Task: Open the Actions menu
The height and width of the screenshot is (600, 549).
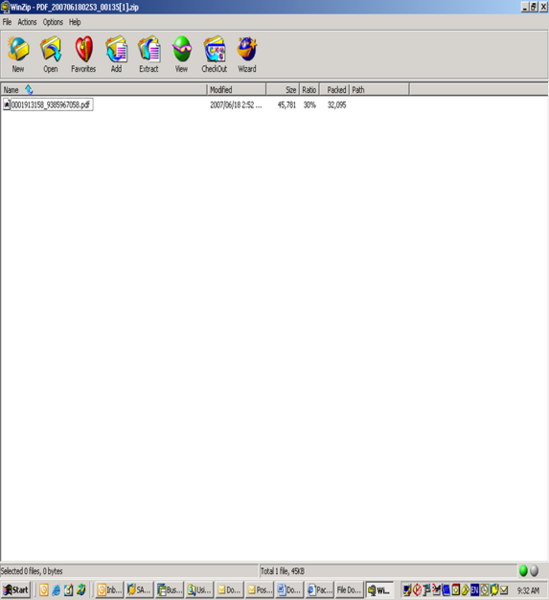Action: pyautogui.click(x=27, y=22)
